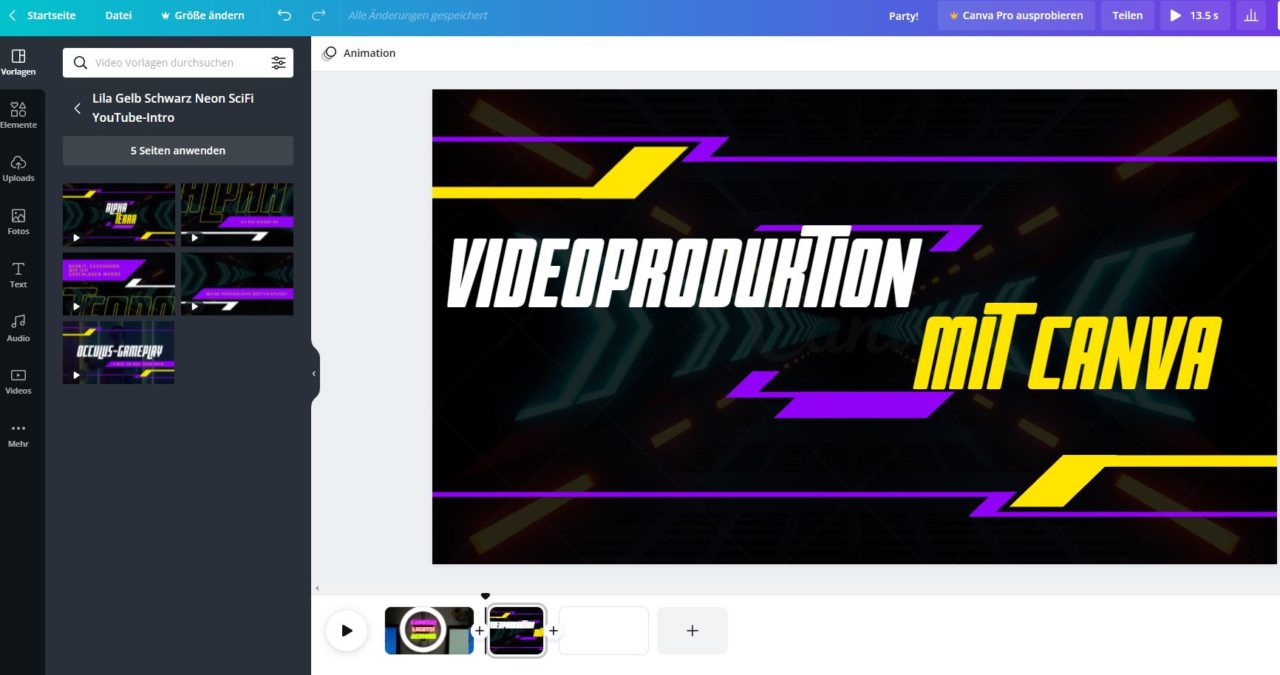Add page after the second timeline page
The width and height of the screenshot is (1280, 675).
click(553, 631)
